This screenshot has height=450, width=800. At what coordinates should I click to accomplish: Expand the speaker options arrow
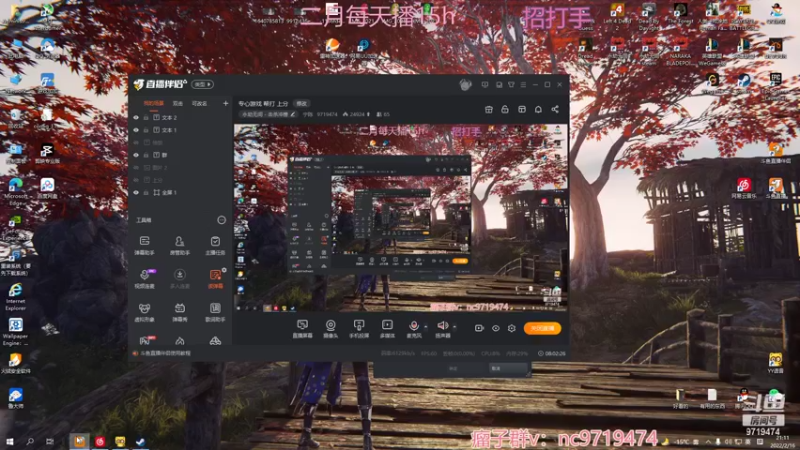pos(455,327)
